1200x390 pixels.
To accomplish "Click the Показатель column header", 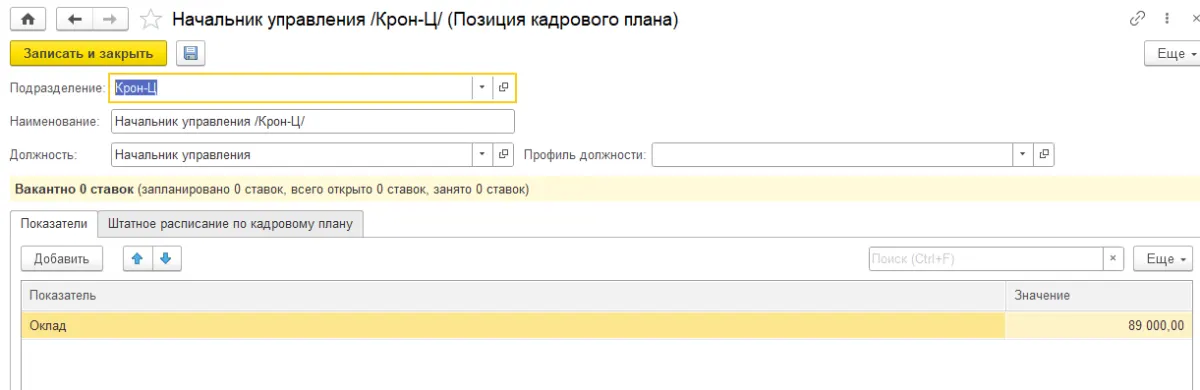I will coord(513,295).
